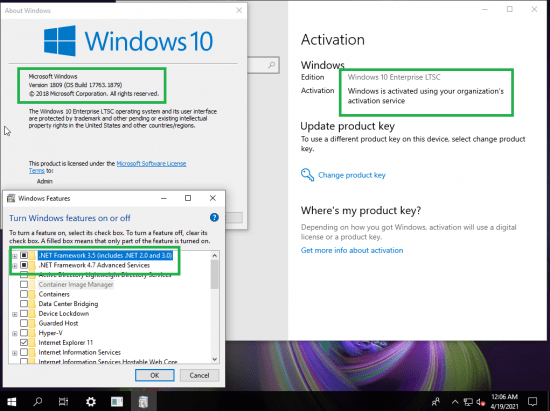The height and width of the screenshot is (411, 550).
Task: Select the Internet Explorer 11 label
Action: coord(66,342)
